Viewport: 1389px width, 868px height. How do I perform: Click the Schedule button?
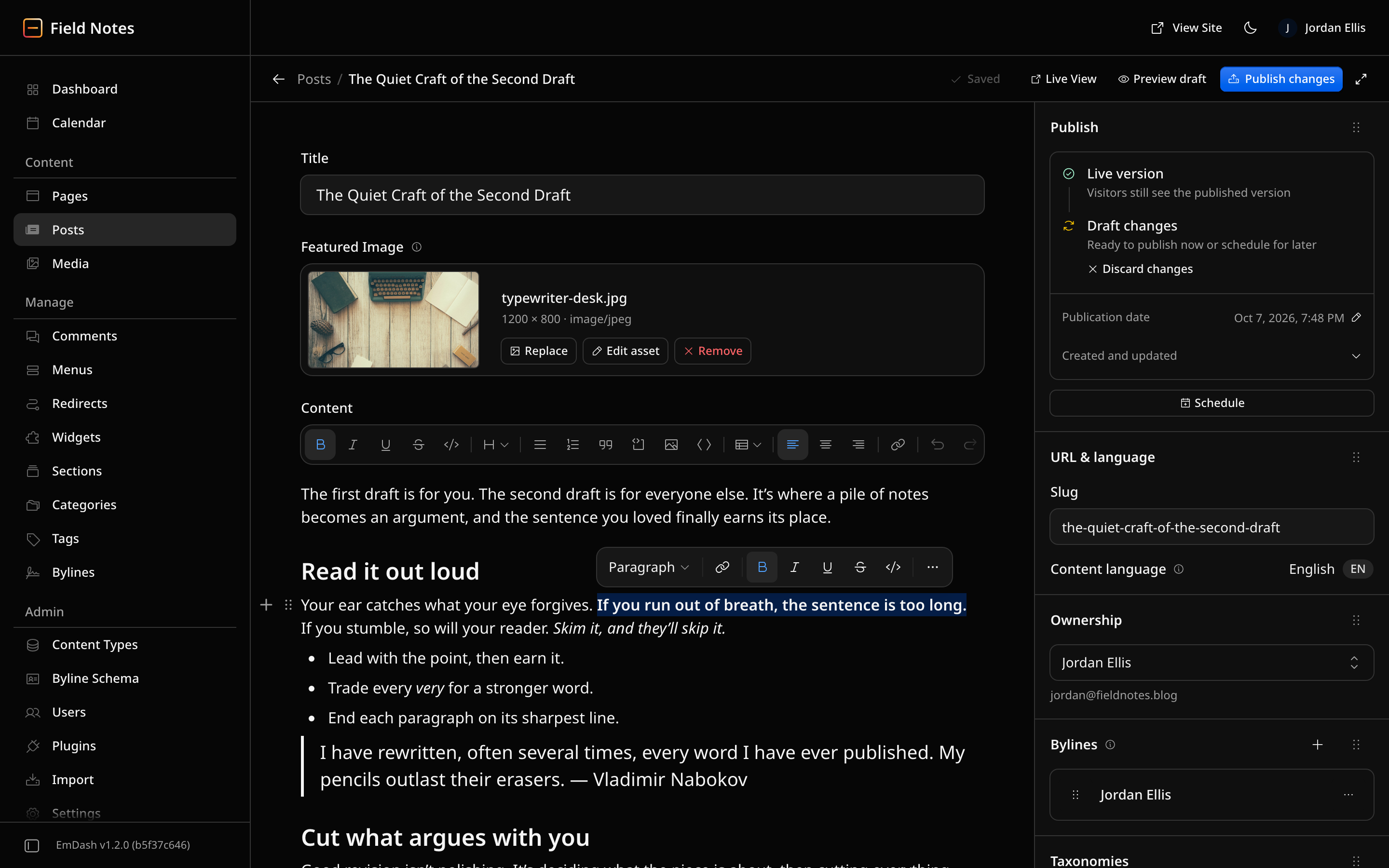1212,403
